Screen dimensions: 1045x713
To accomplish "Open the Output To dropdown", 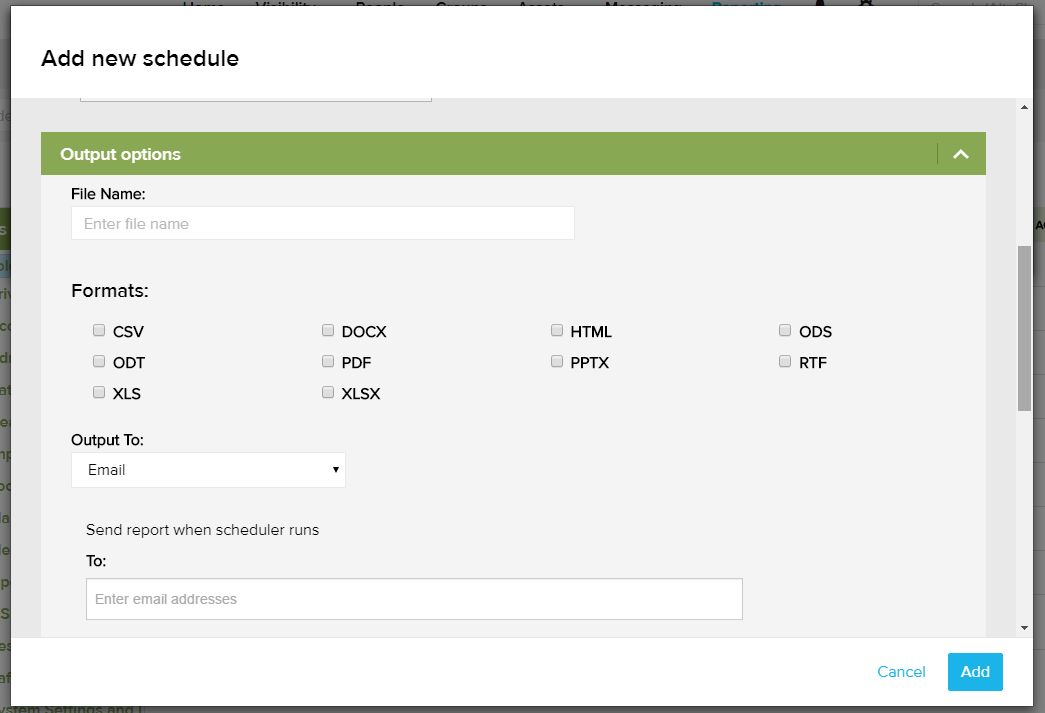I will click(x=208, y=470).
